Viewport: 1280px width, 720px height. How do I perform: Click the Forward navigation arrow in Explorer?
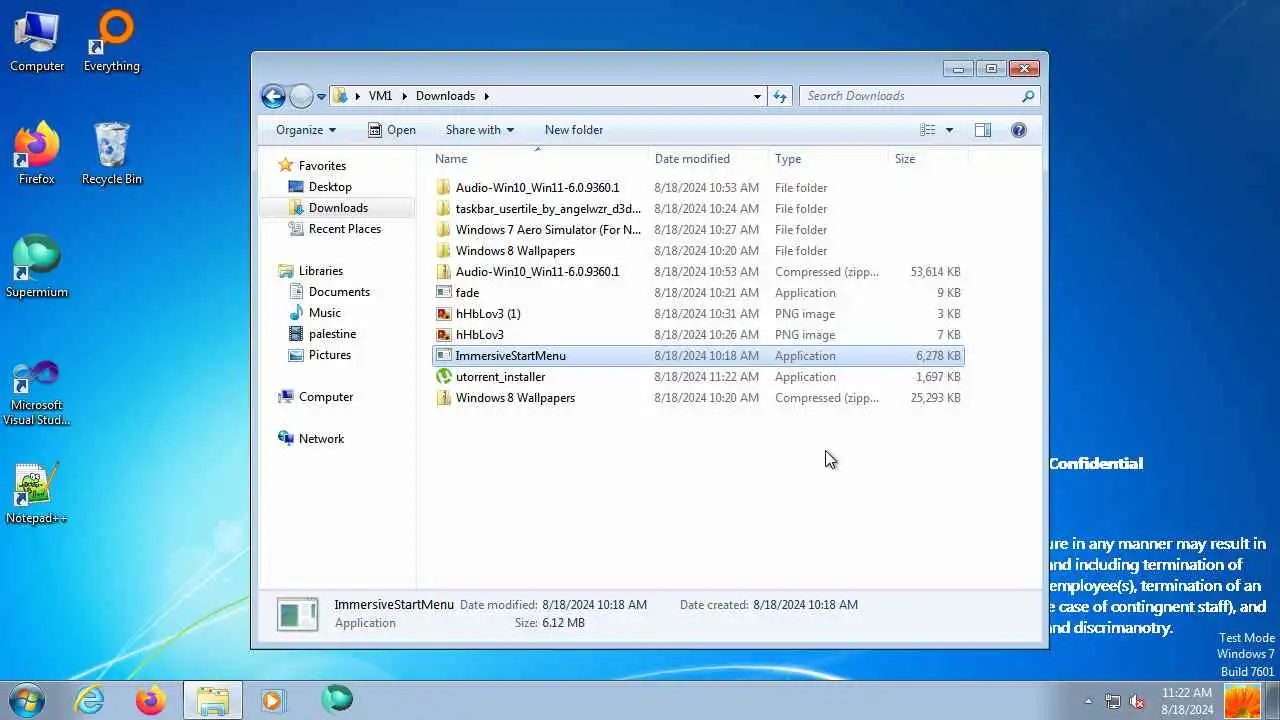301,96
